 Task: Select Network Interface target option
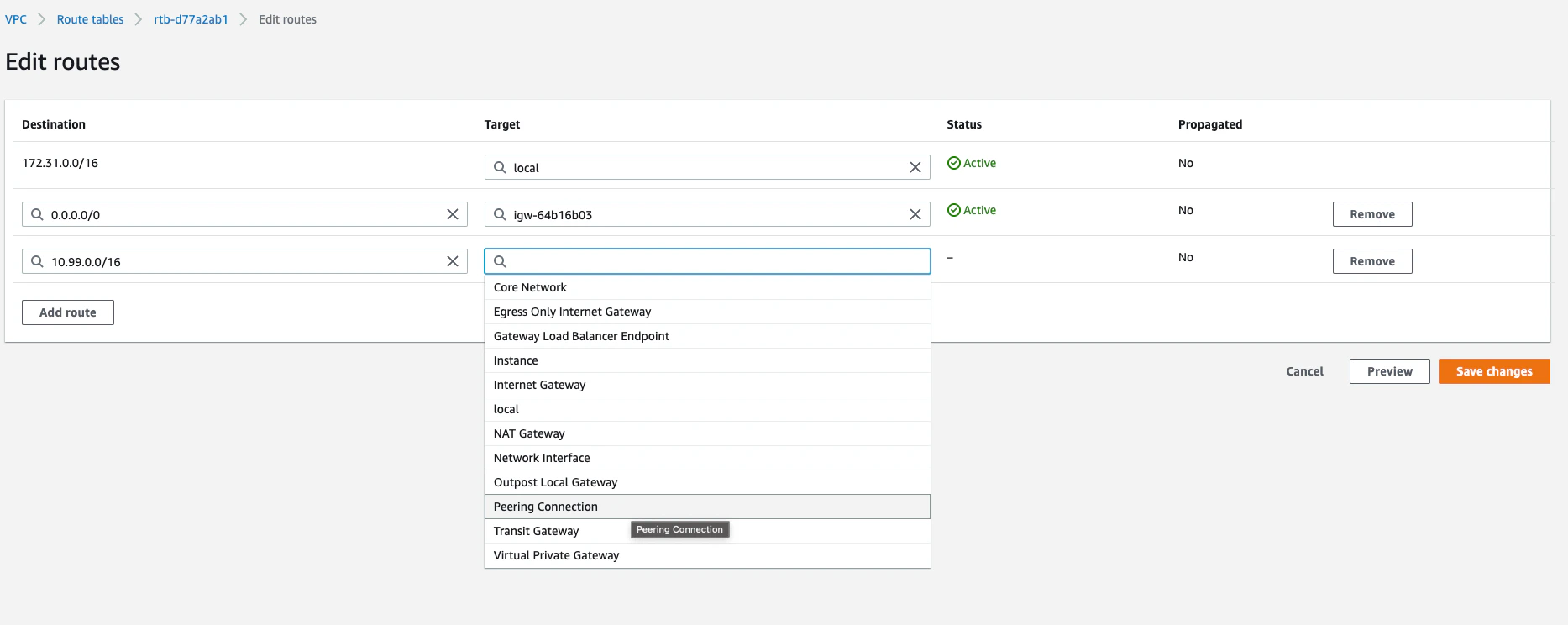point(707,458)
